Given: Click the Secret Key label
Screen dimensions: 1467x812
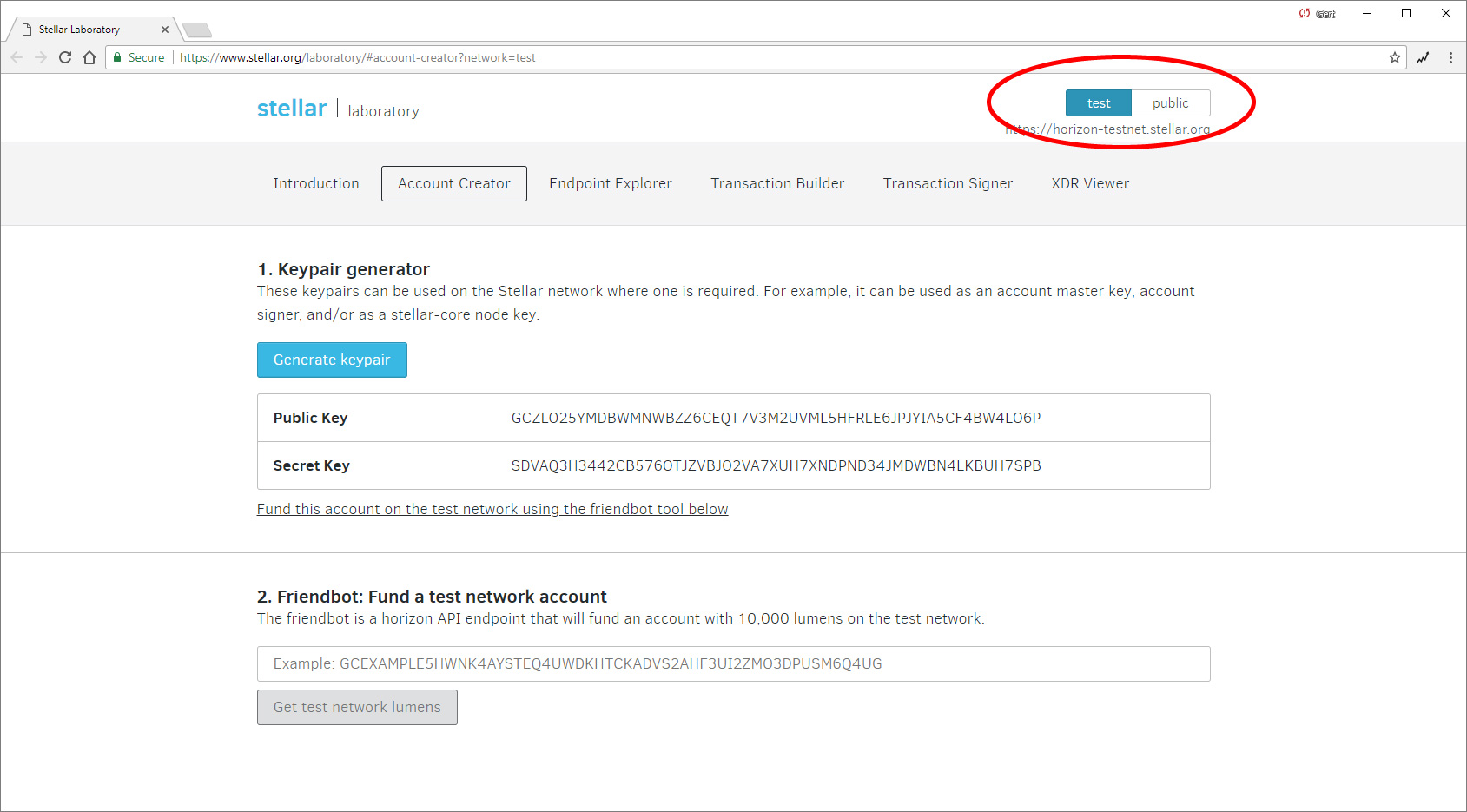Looking at the screenshot, I should 311,465.
